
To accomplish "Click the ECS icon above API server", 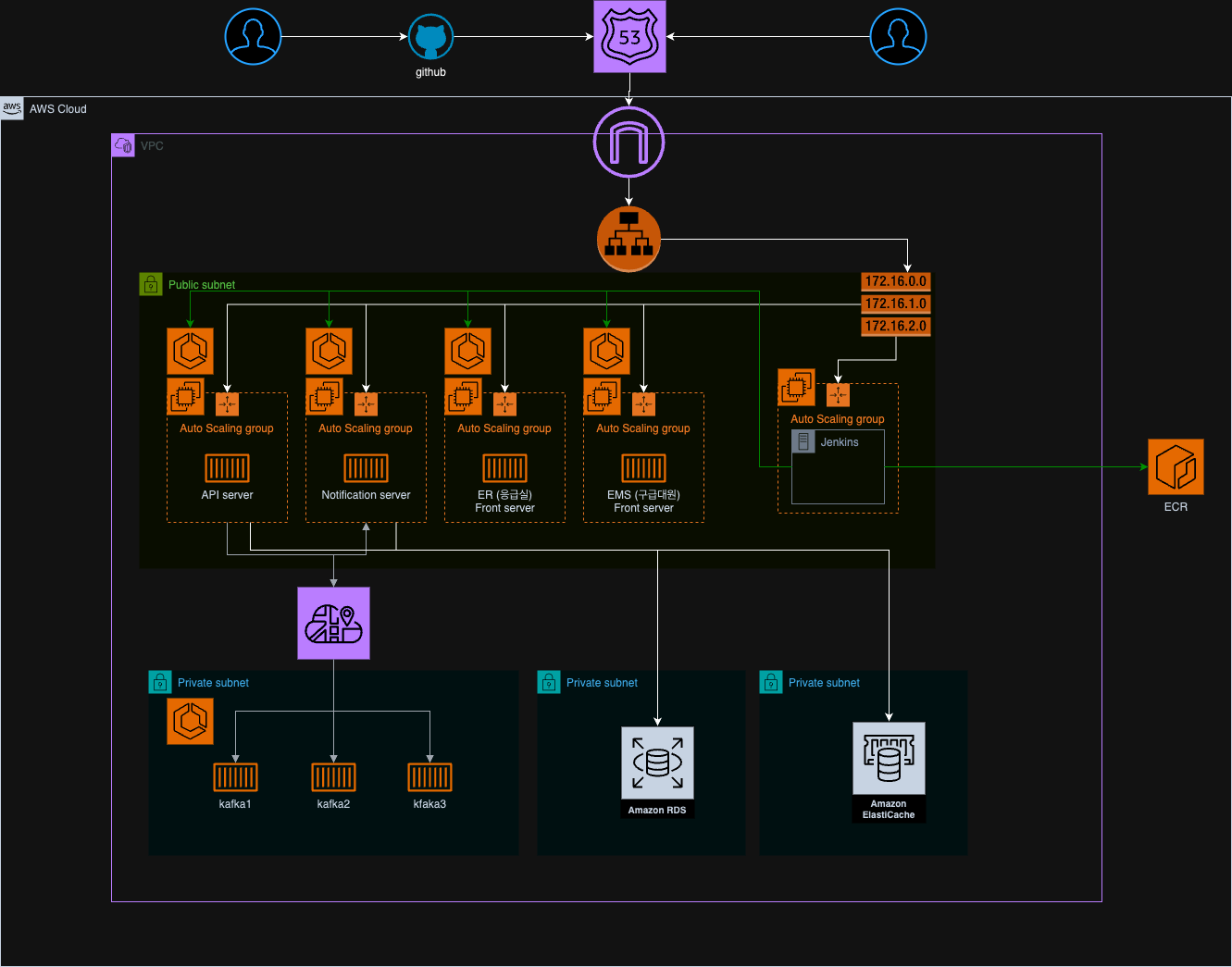I will [190, 351].
